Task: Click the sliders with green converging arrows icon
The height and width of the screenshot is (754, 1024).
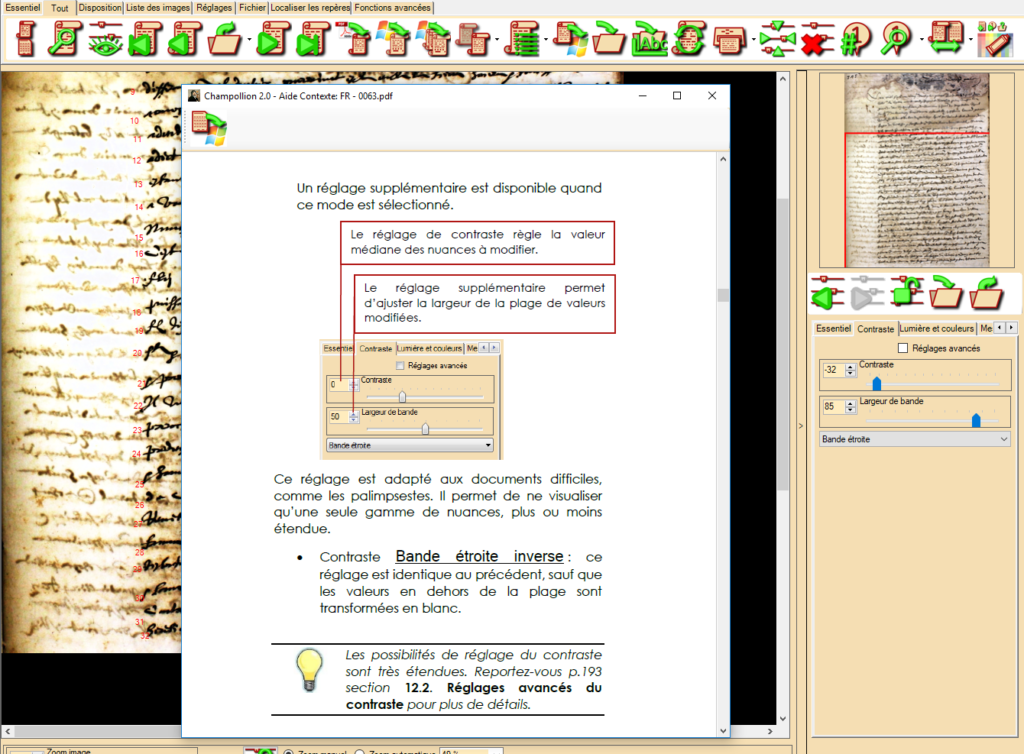Action: (x=777, y=39)
